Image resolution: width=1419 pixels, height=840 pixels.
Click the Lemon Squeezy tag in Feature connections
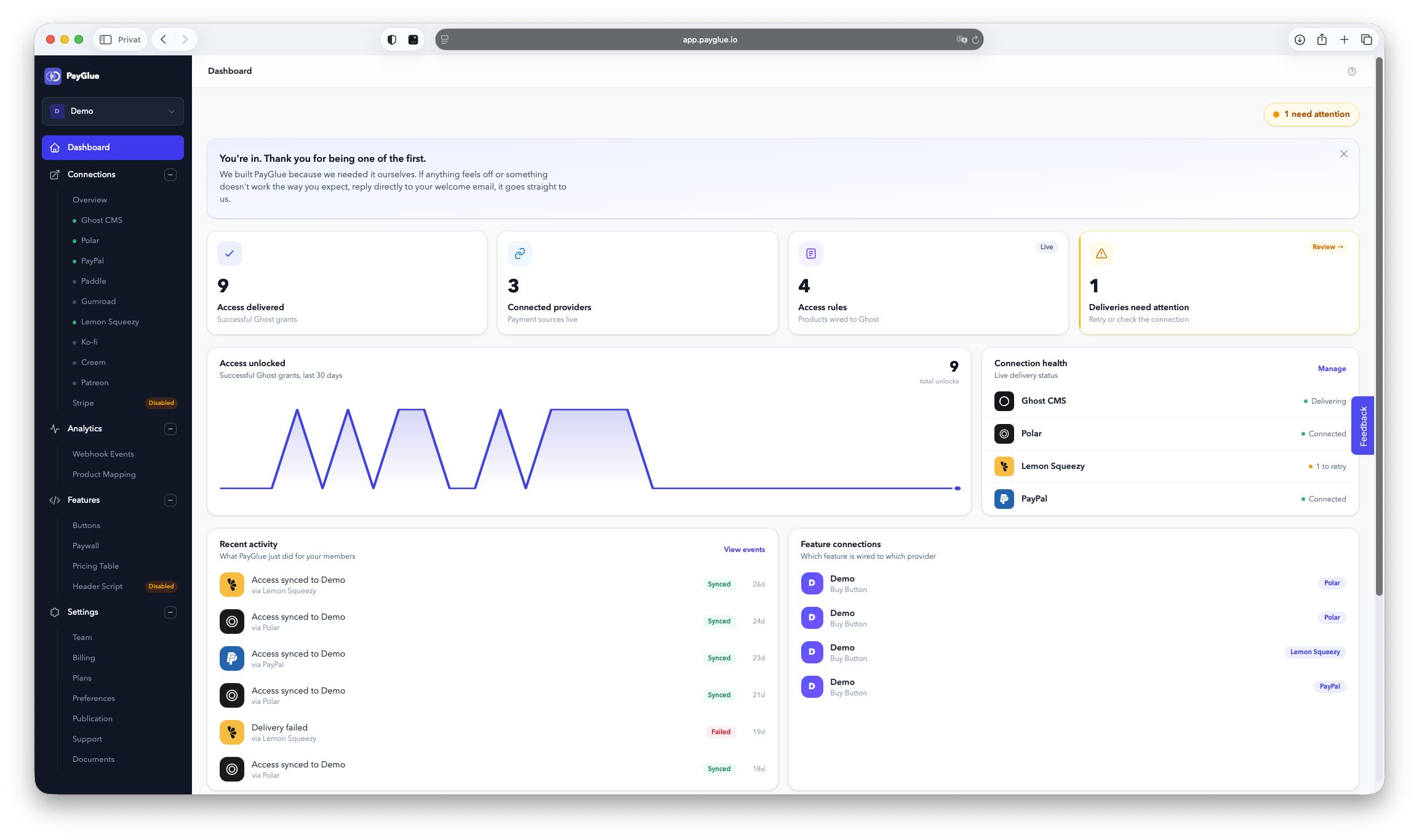1315,652
